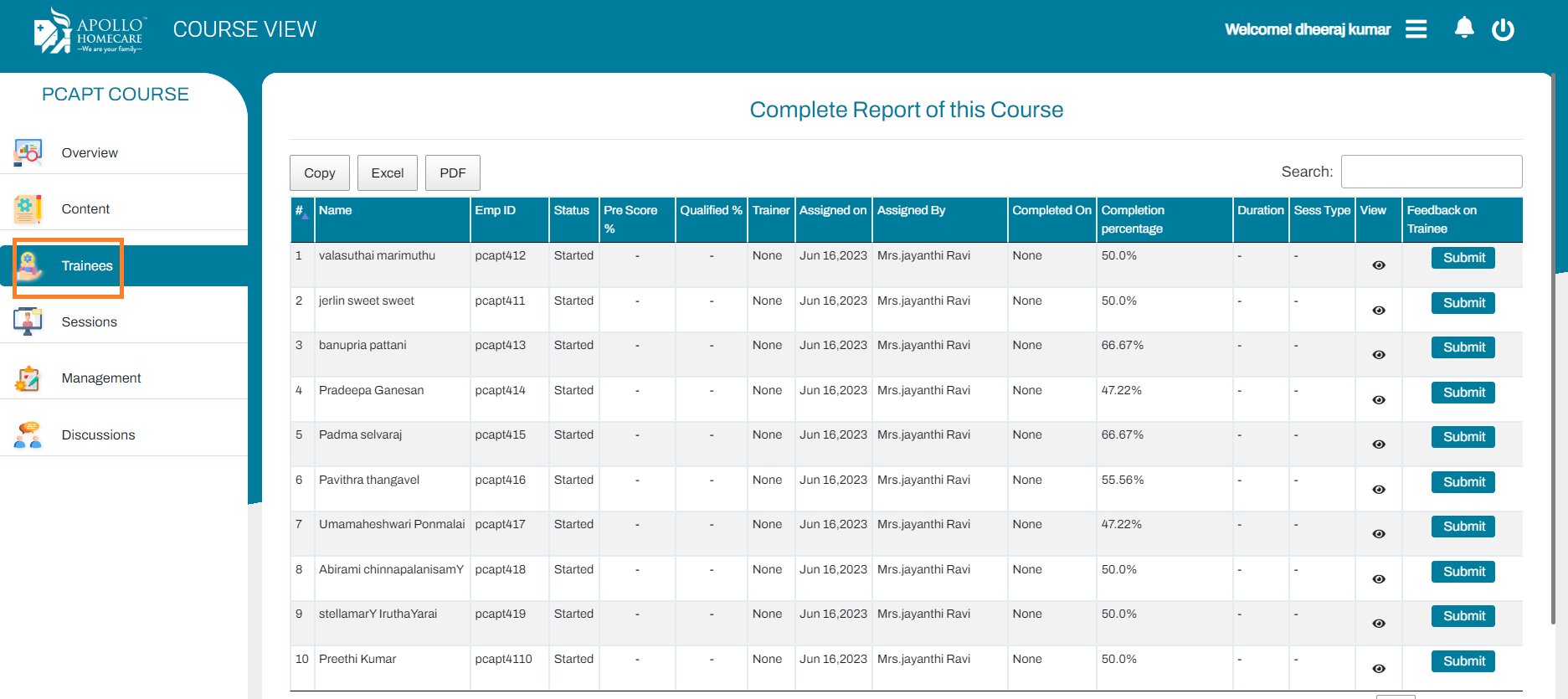
Task: Open the hamburger menu in header
Action: (x=1416, y=29)
